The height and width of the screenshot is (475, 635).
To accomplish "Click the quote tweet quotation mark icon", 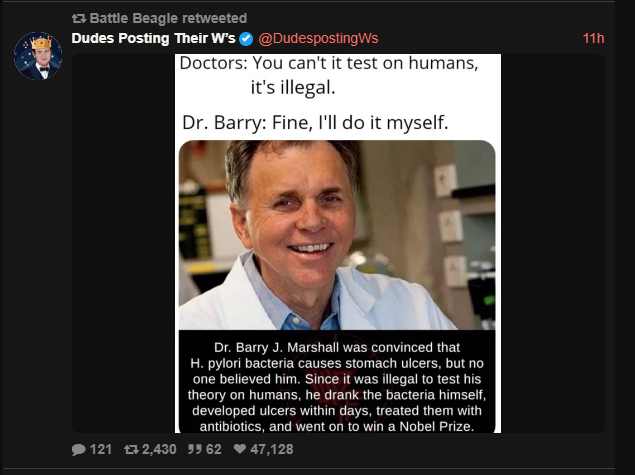I will point(184,450).
